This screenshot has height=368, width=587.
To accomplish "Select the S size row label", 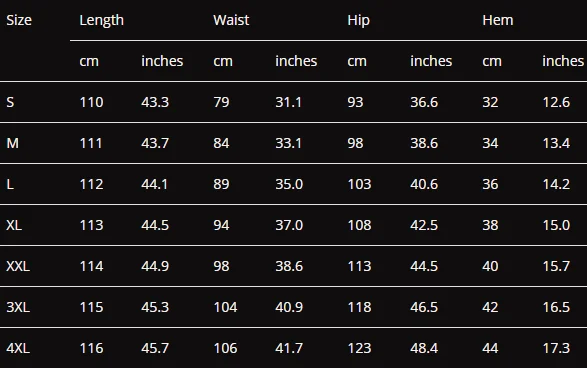I will pyautogui.click(x=10, y=102).
